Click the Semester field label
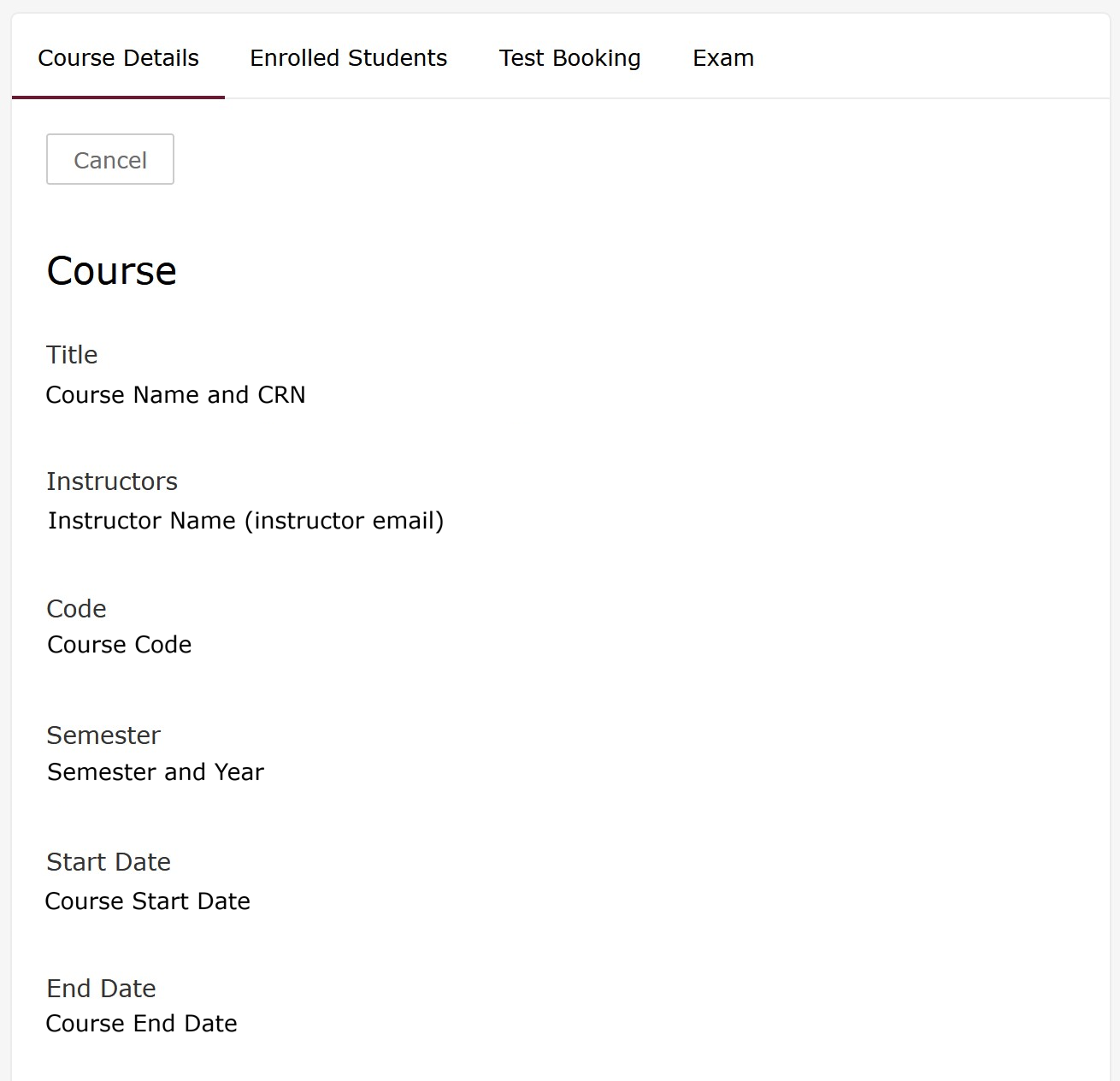Viewport: 1120px width, 1081px height. pyautogui.click(x=103, y=735)
